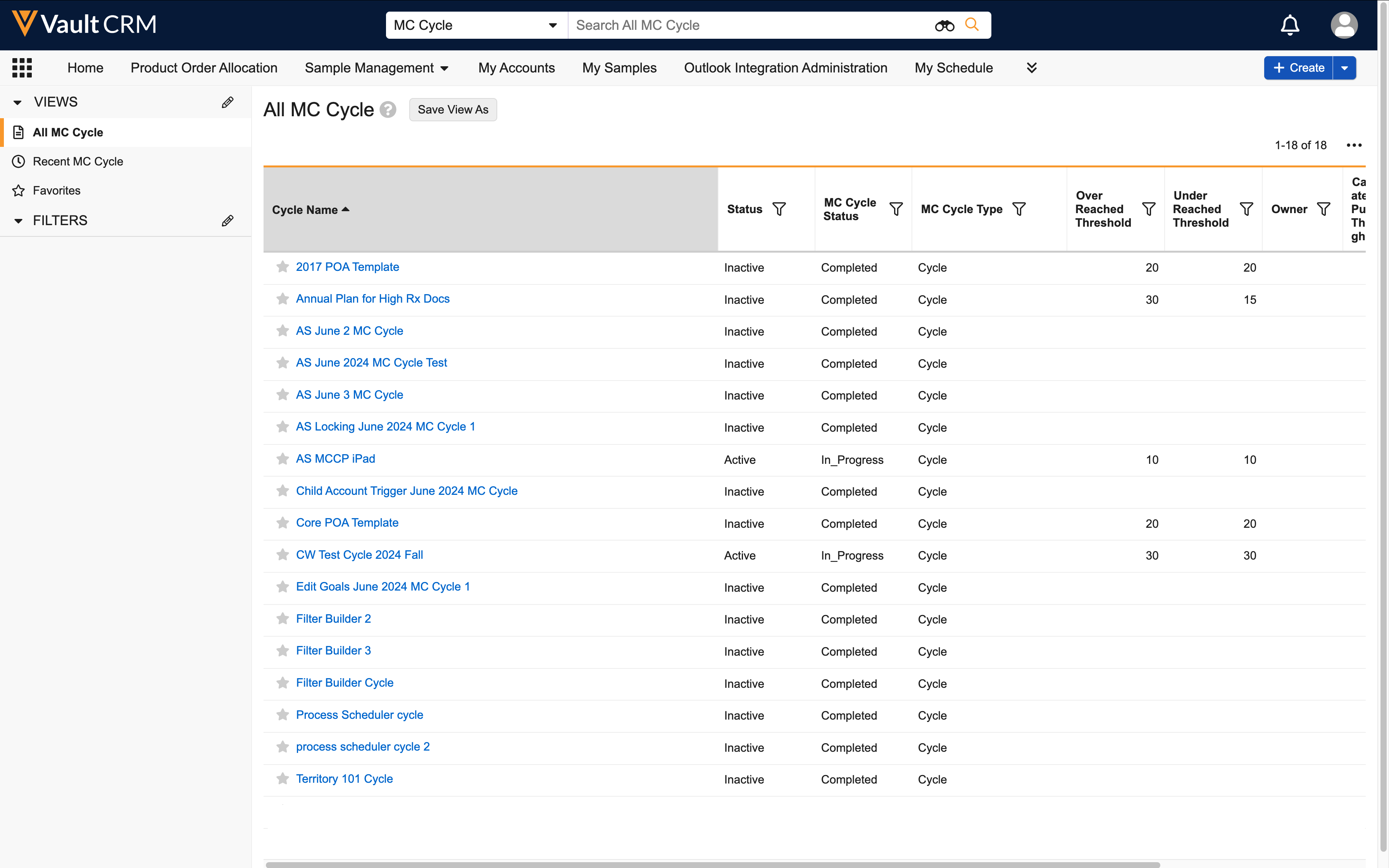Open the user profile avatar
This screenshot has width=1389, height=868.
click(1344, 25)
